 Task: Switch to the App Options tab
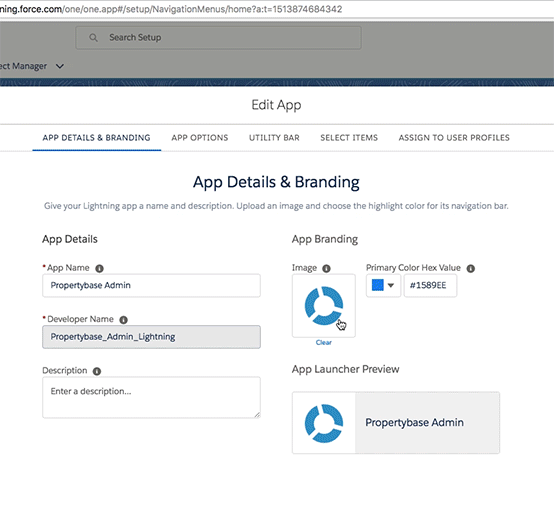pos(200,138)
